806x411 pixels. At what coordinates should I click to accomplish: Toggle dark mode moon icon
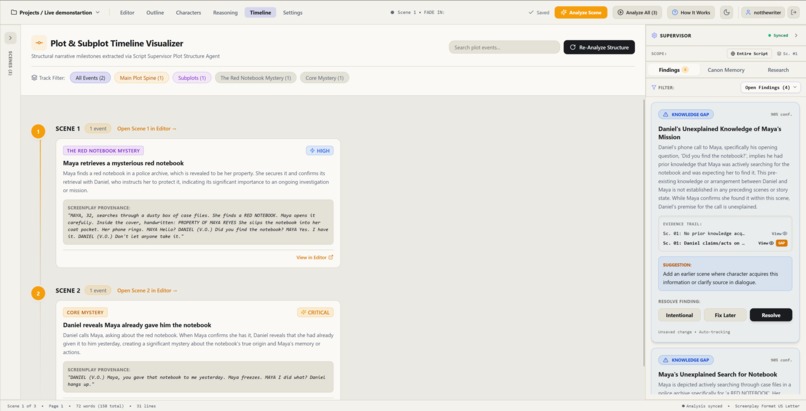(x=726, y=12)
